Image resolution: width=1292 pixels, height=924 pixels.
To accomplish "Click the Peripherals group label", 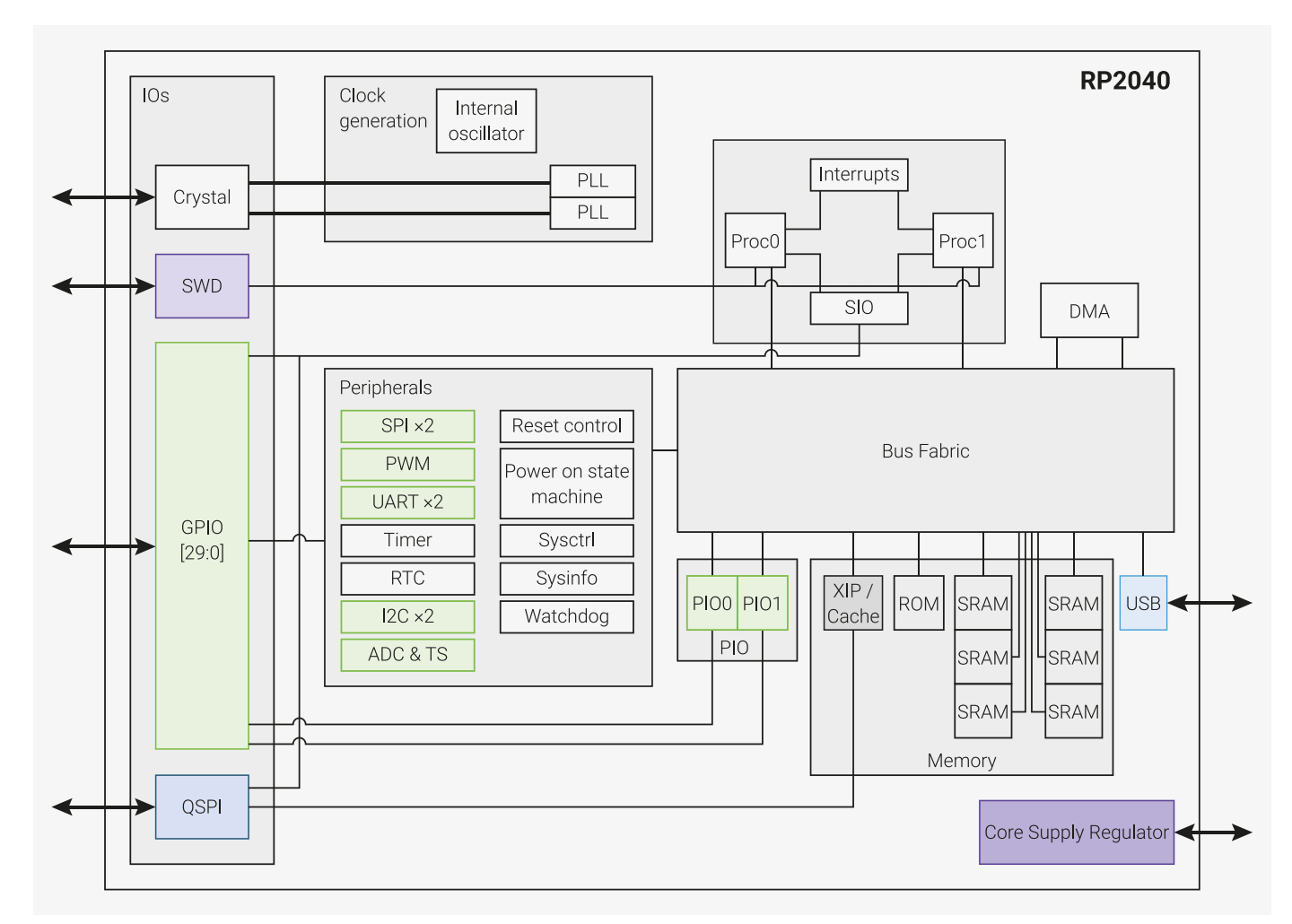I will pyautogui.click(x=385, y=388).
